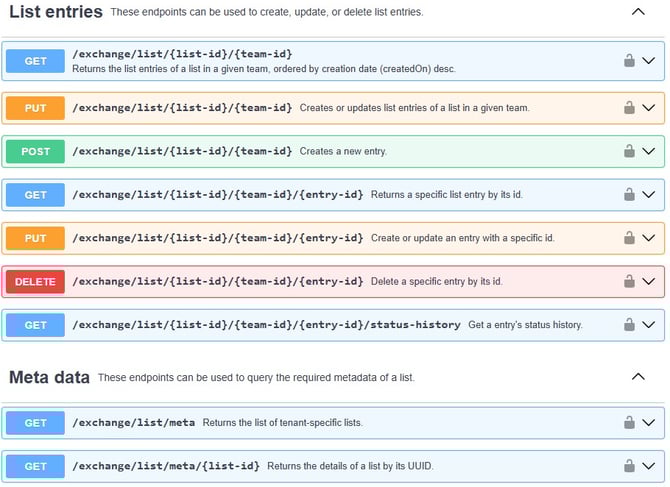
Task: Click lock icon on GET list entries endpoint
Action: pos(629,61)
